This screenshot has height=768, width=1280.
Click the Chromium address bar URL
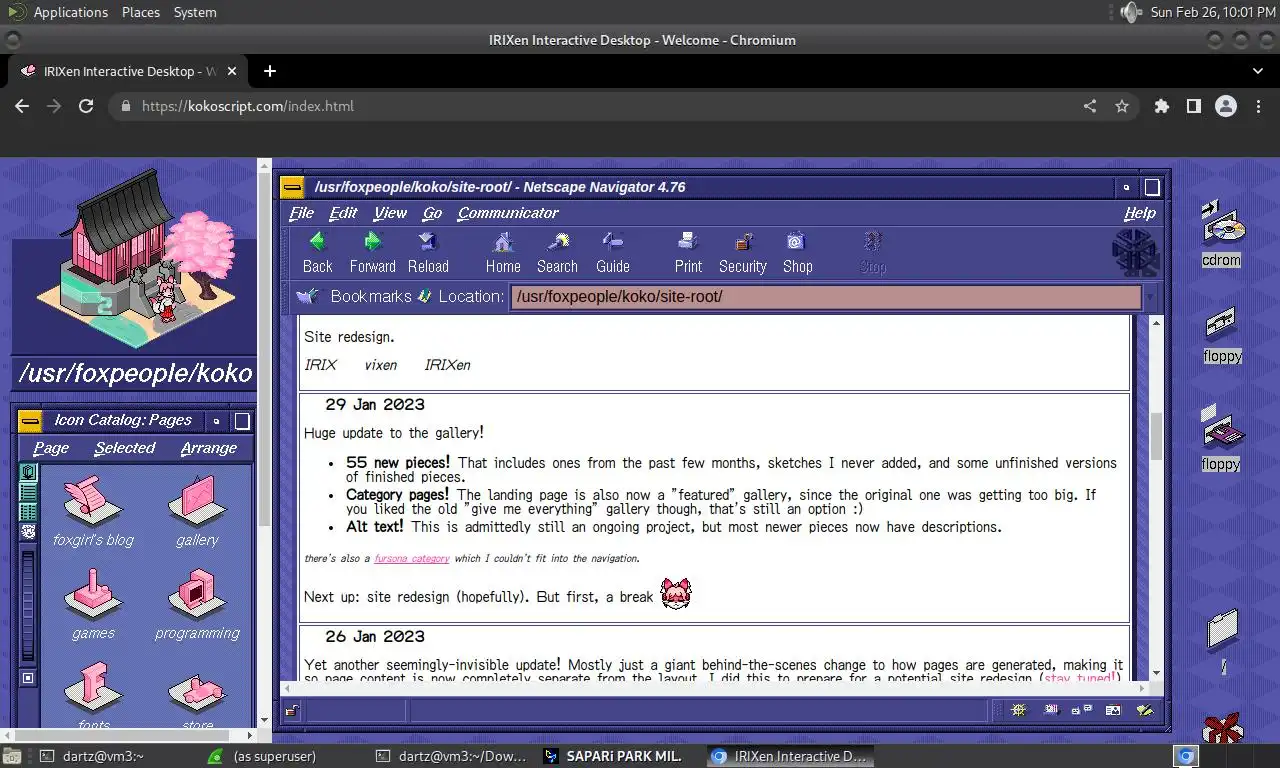pyautogui.click(x=248, y=106)
